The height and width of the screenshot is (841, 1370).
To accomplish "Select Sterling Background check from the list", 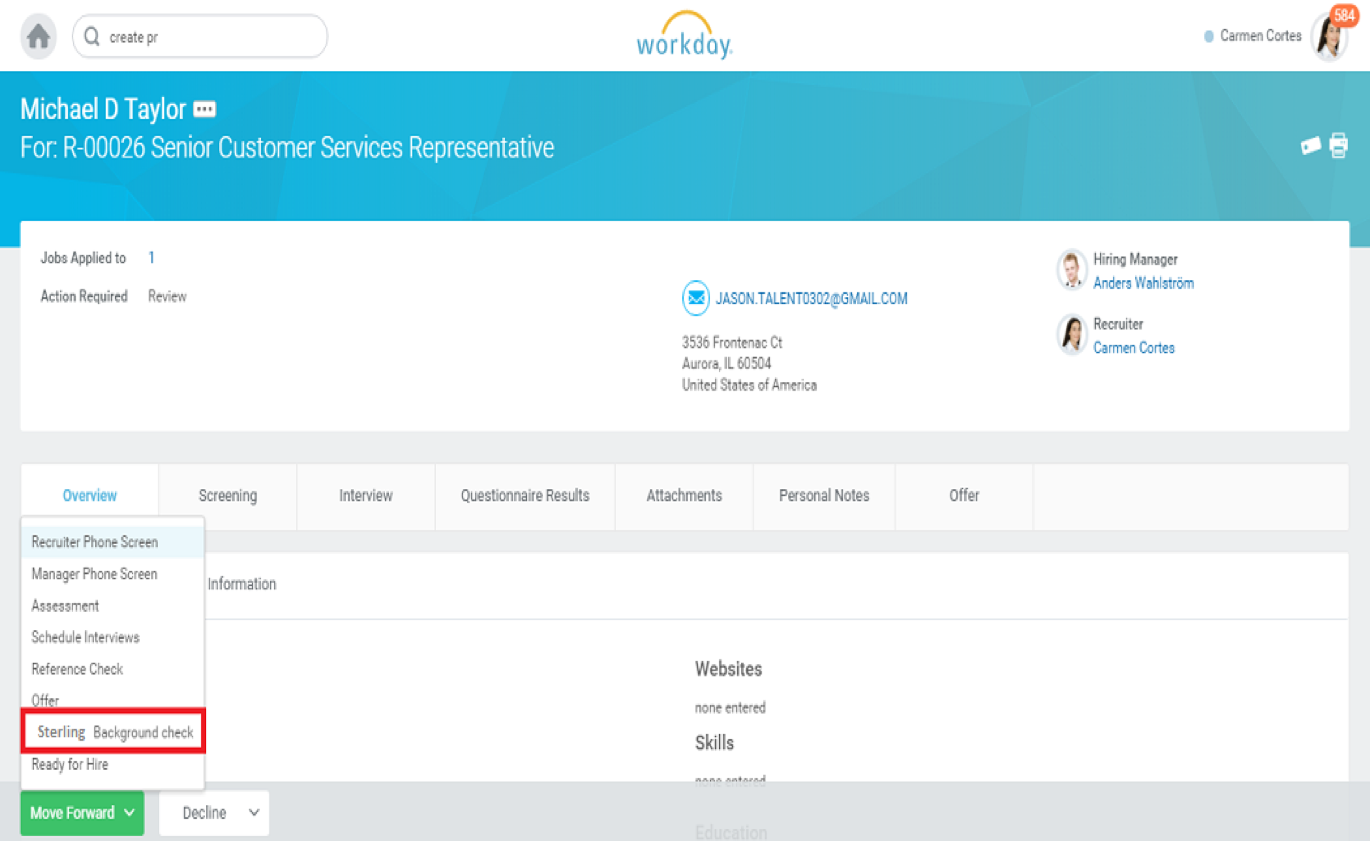I will click(113, 731).
